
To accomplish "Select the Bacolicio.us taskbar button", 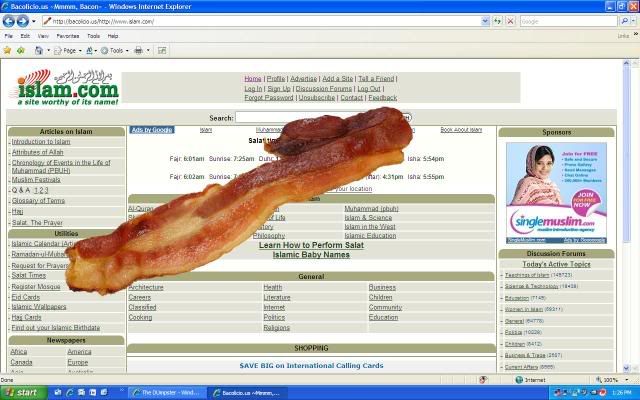I will point(247,393).
